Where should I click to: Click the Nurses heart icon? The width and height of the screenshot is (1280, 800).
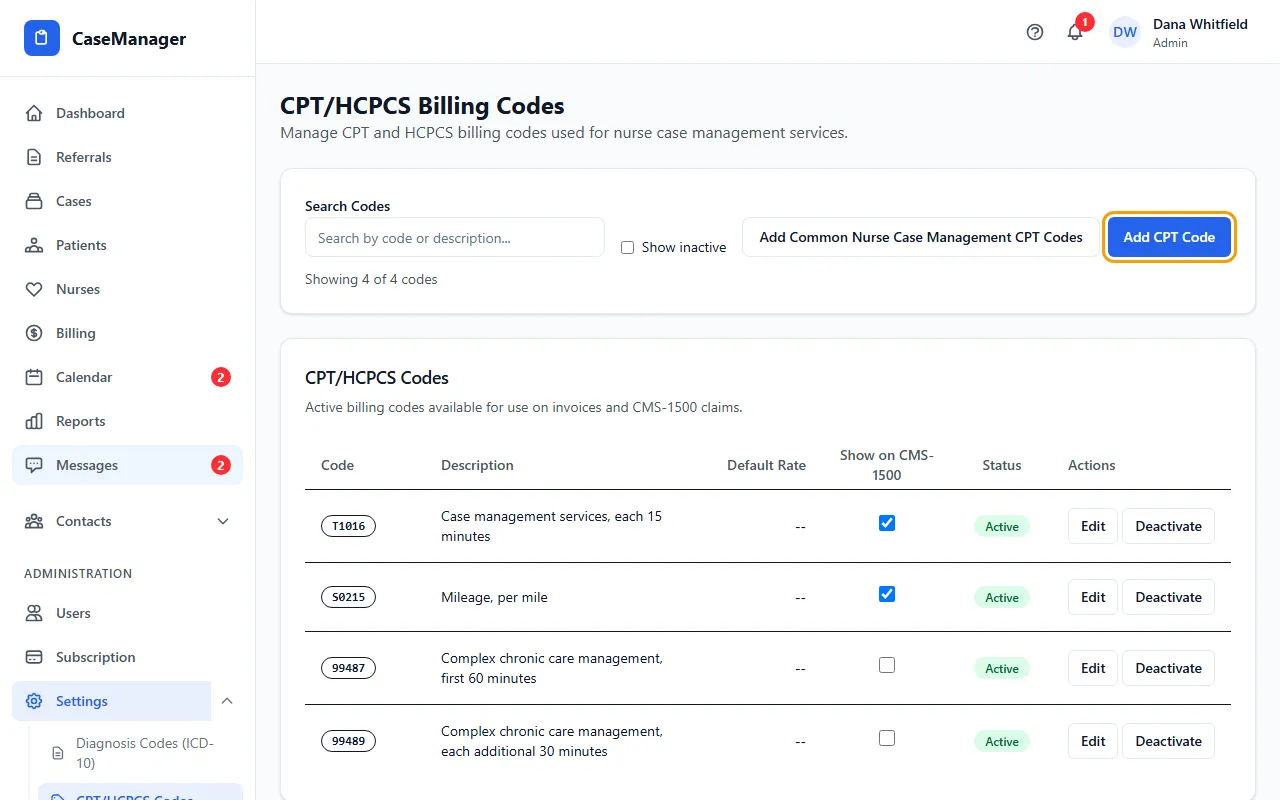34,289
